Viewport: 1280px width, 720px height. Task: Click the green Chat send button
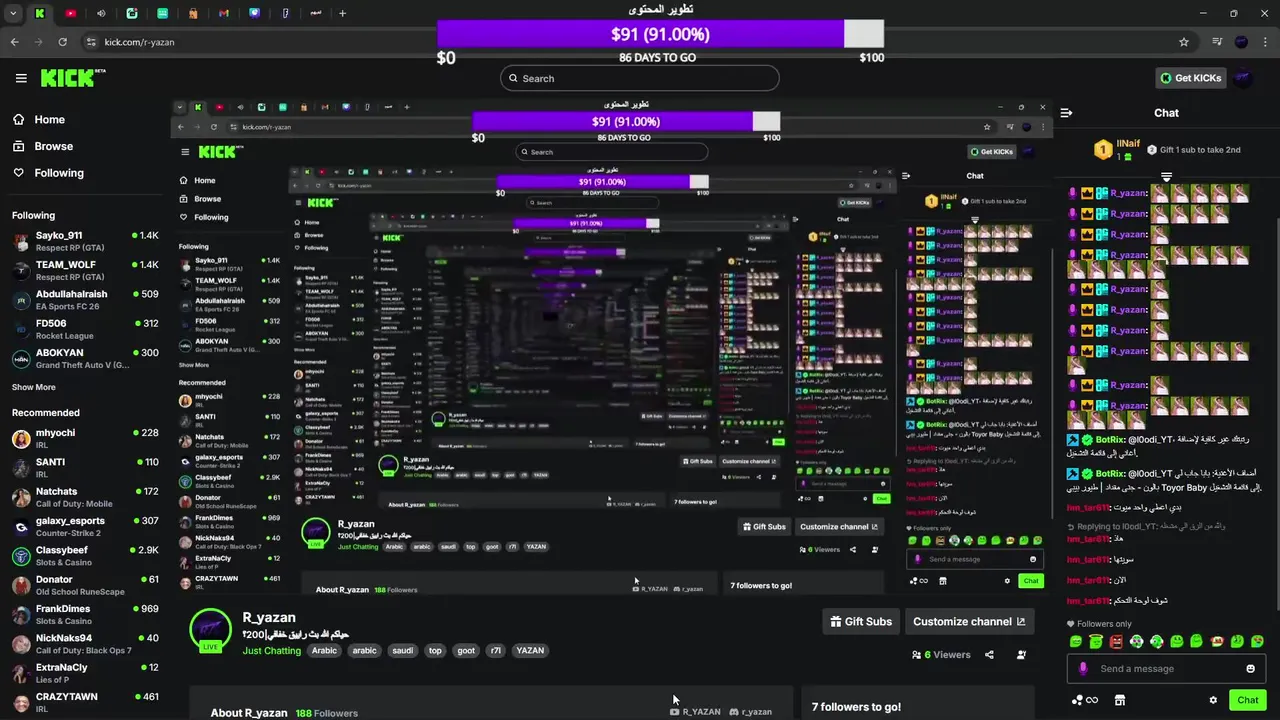click(x=1247, y=700)
